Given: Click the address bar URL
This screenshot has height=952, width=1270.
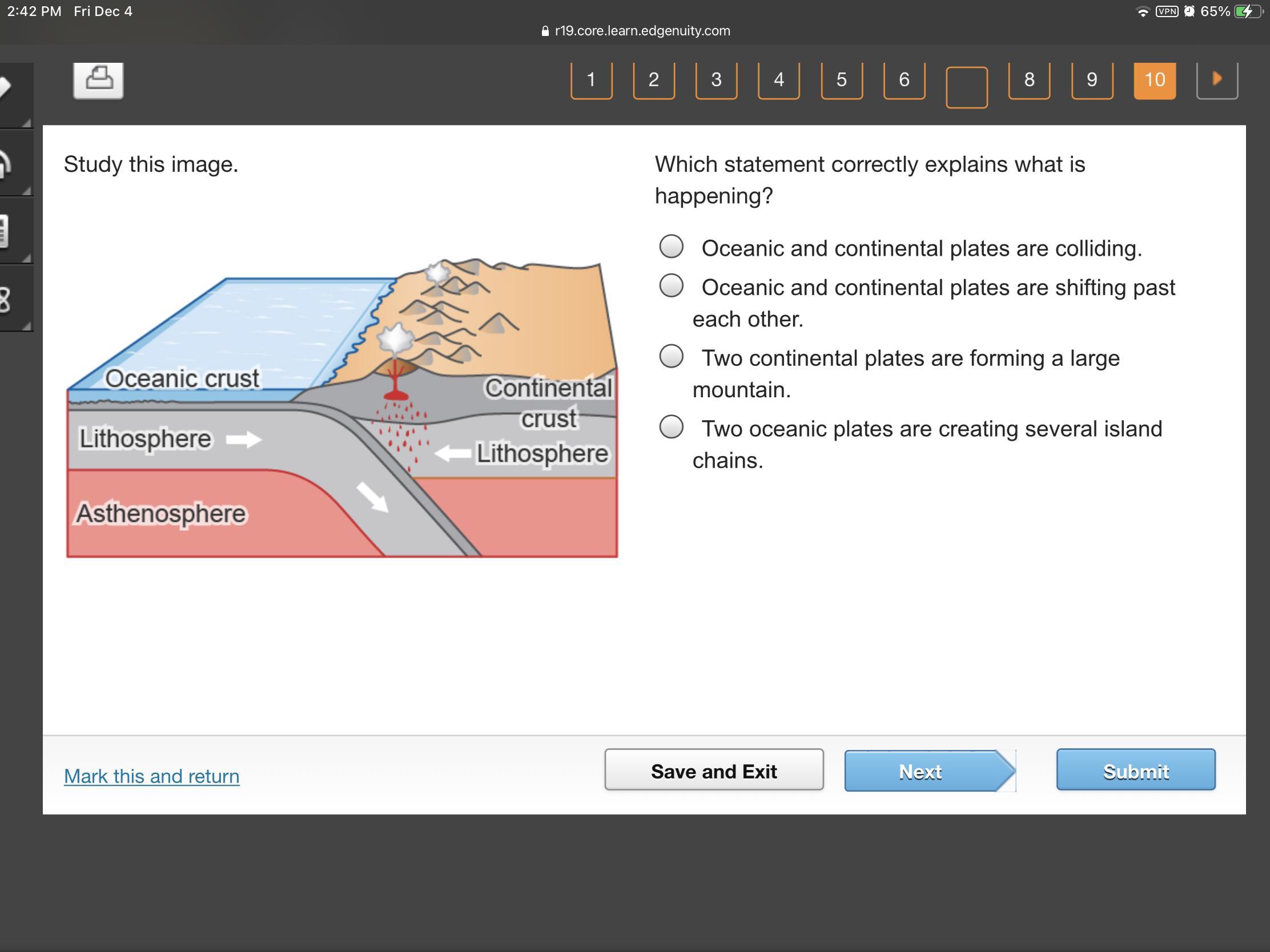Looking at the screenshot, I should click(636, 31).
